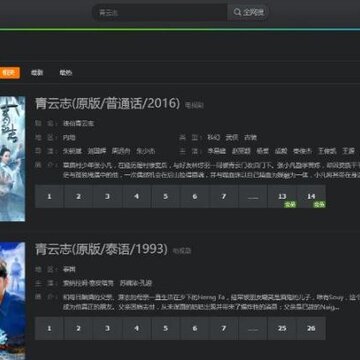Screen dimensions: 360x360
Task: Play episode 7 of 青云志 2016
Action: click(x=224, y=196)
